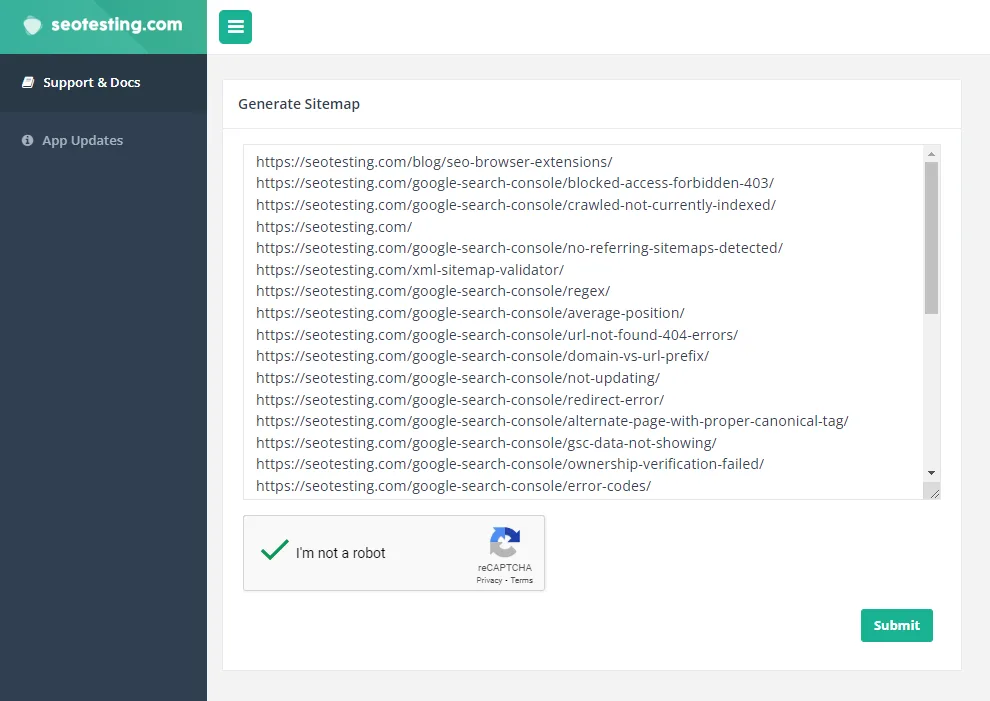Click the https://seotesting.com/ root URL line
This screenshot has height=701, width=990.
pos(334,227)
